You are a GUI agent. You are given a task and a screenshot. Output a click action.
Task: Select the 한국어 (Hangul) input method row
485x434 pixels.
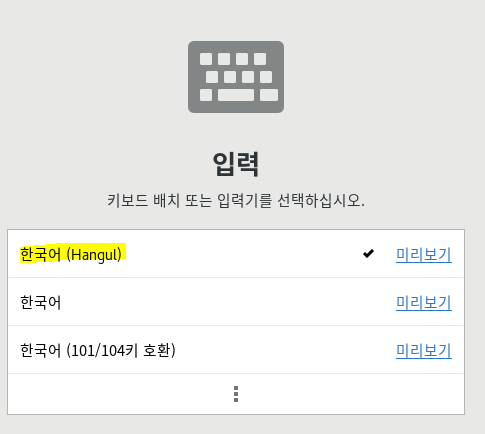coord(236,254)
